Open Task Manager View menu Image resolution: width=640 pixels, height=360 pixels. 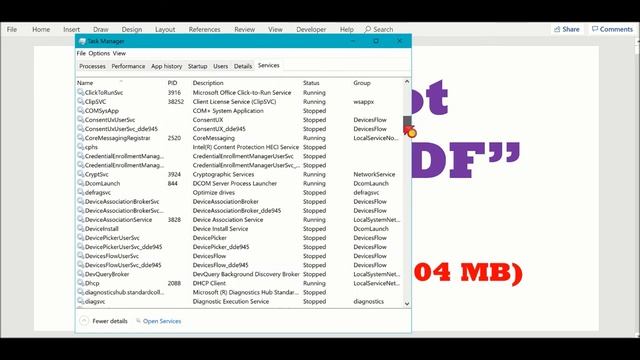[119, 53]
